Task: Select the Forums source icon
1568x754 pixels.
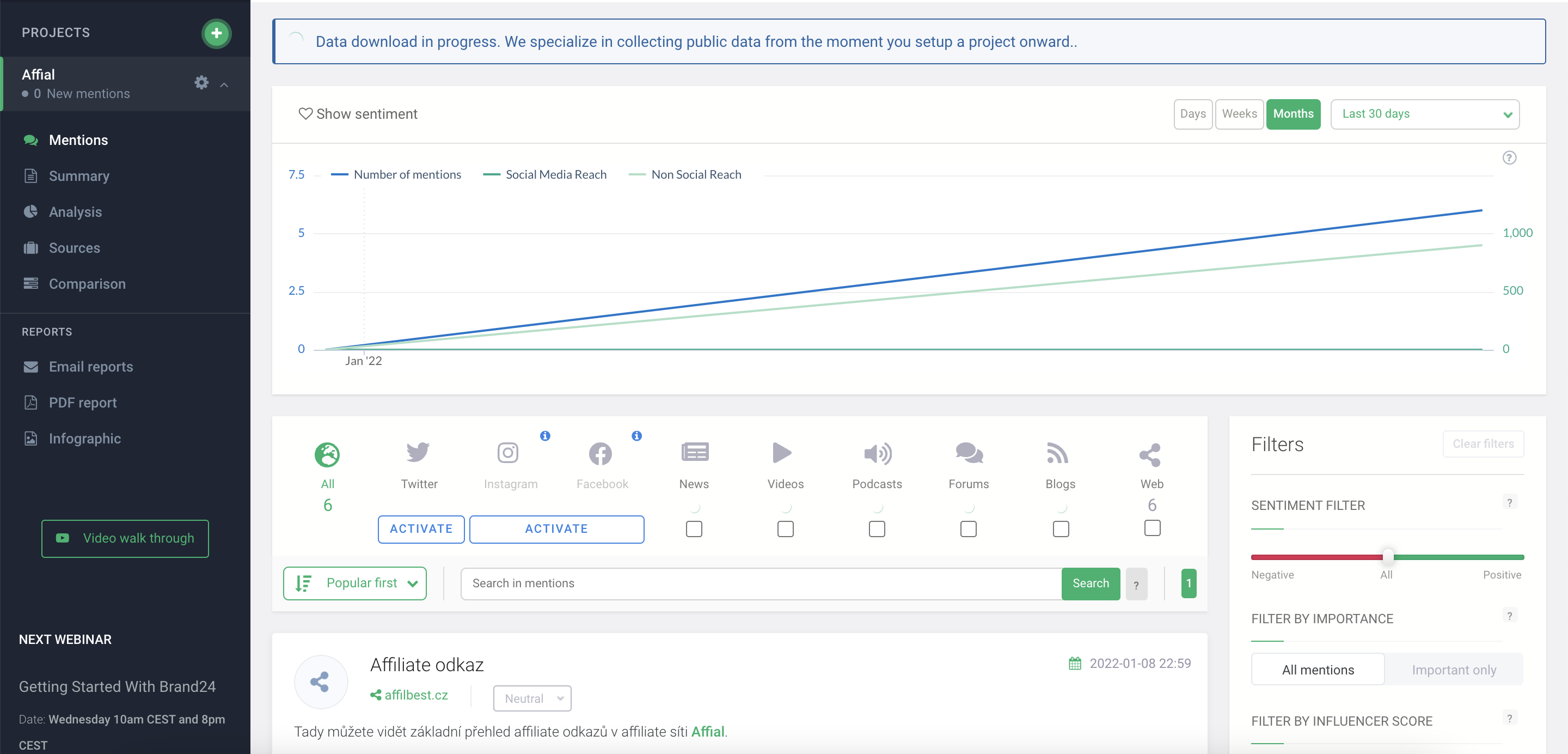Action: 969,453
